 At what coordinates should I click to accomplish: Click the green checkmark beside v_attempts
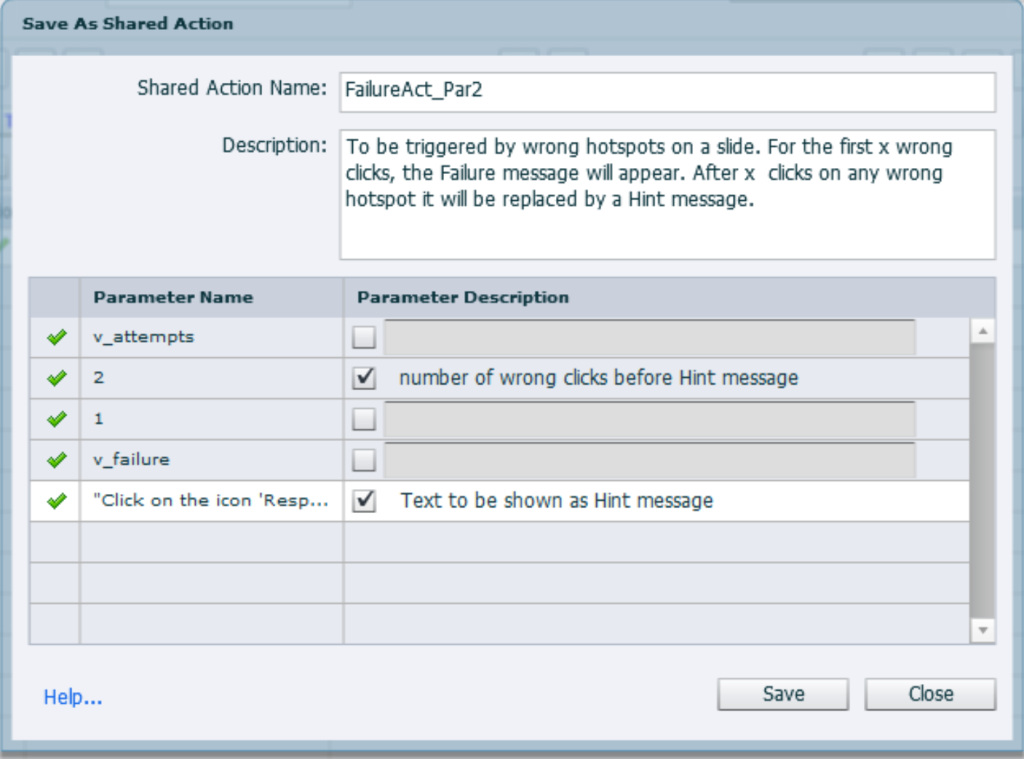coord(56,338)
